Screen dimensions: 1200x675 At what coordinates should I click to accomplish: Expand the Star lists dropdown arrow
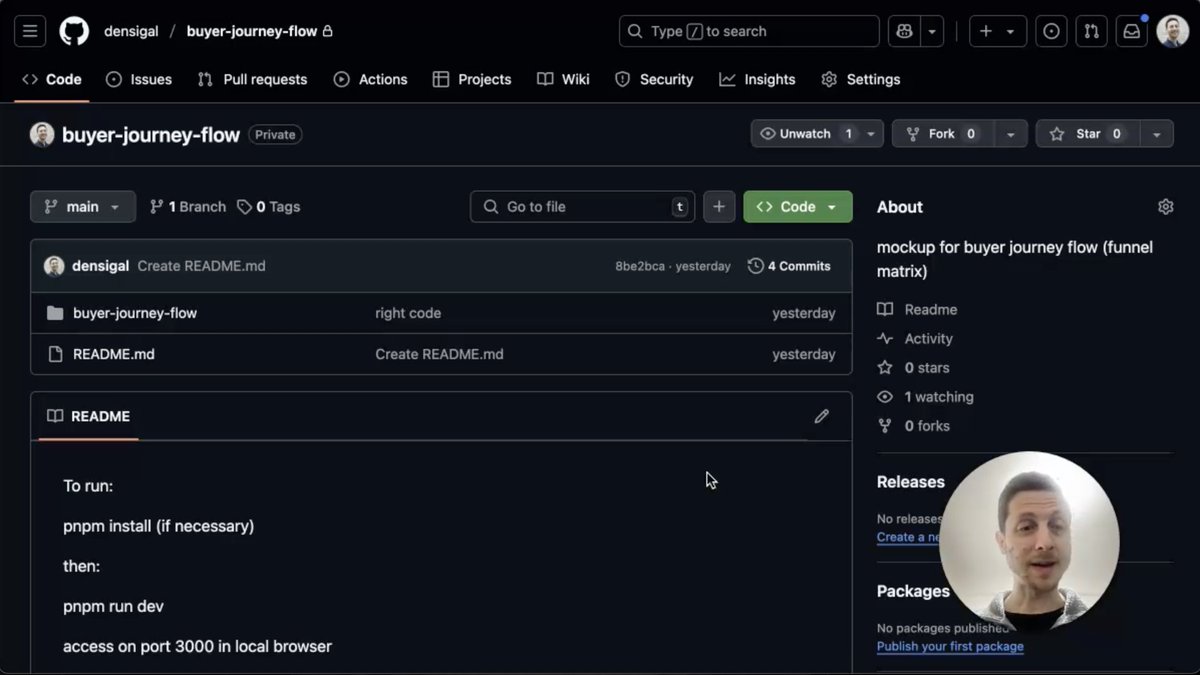click(1156, 134)
